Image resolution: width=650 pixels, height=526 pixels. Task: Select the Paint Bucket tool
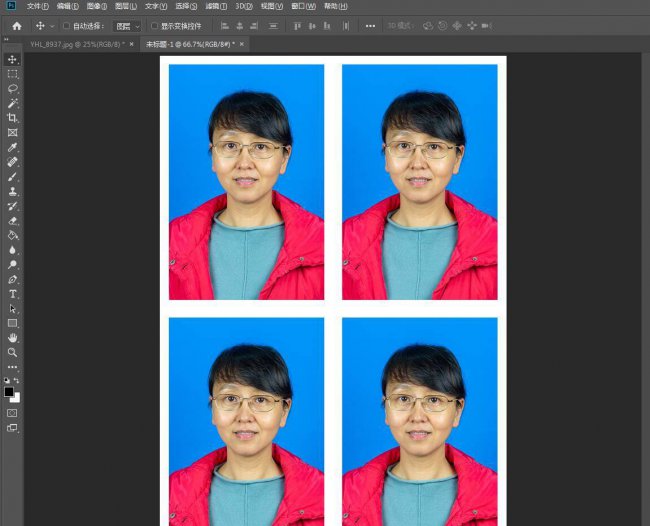[x=12, y=235]
